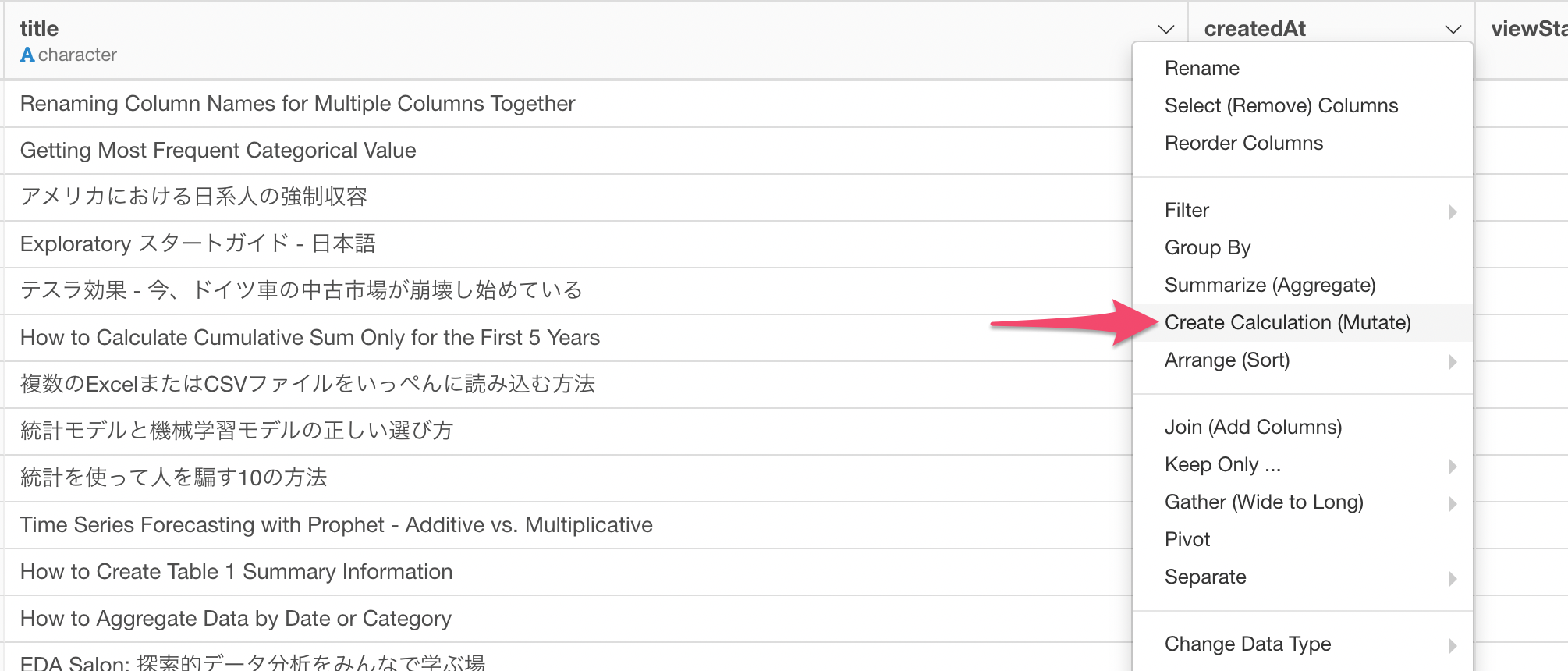Select Join (Add Columns) option
This screenshot has height=671, width=1568.
pyautogui.click(x=1253, y=427)
